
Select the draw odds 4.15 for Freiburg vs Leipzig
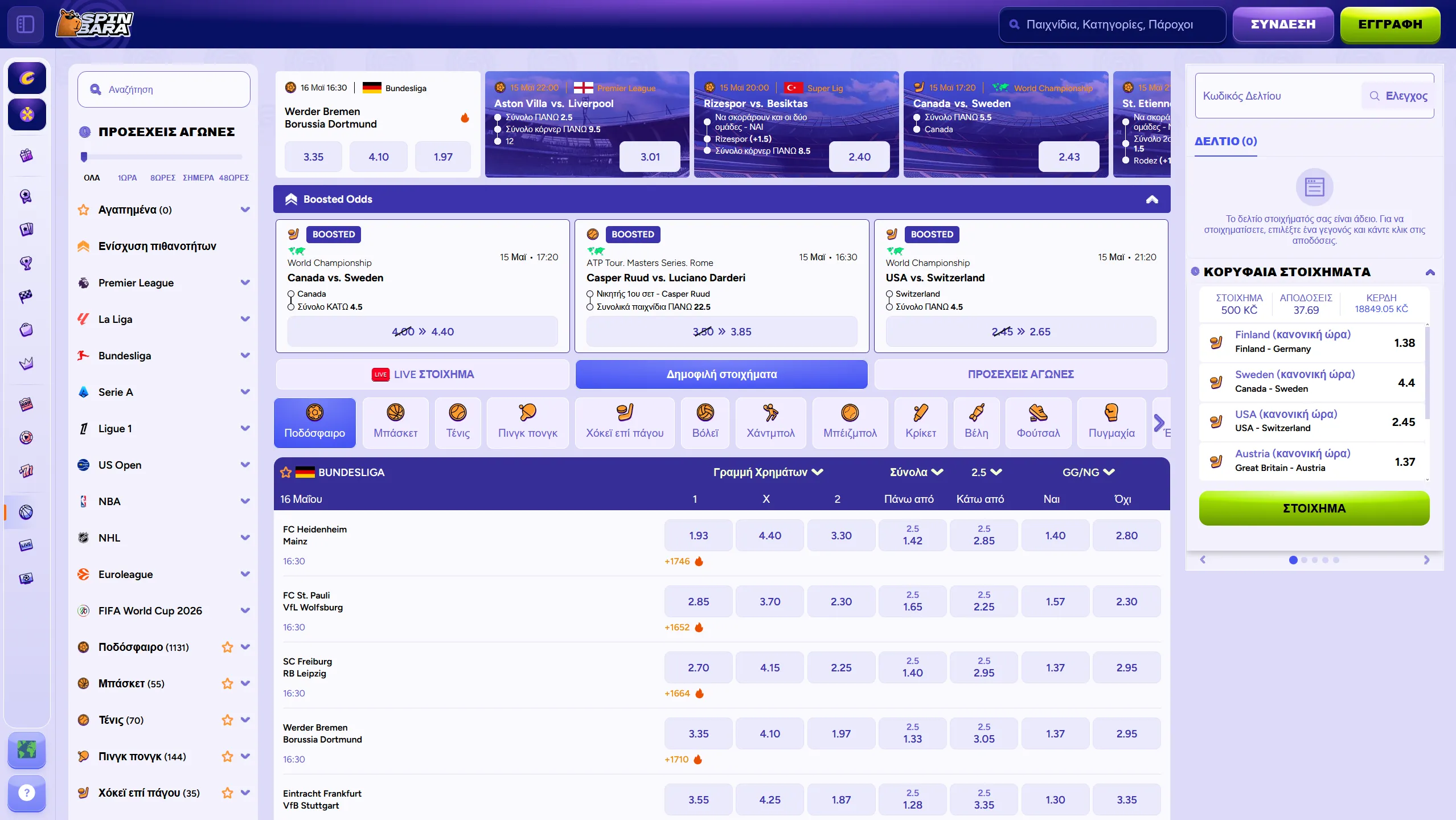click(x=770, y=667)
